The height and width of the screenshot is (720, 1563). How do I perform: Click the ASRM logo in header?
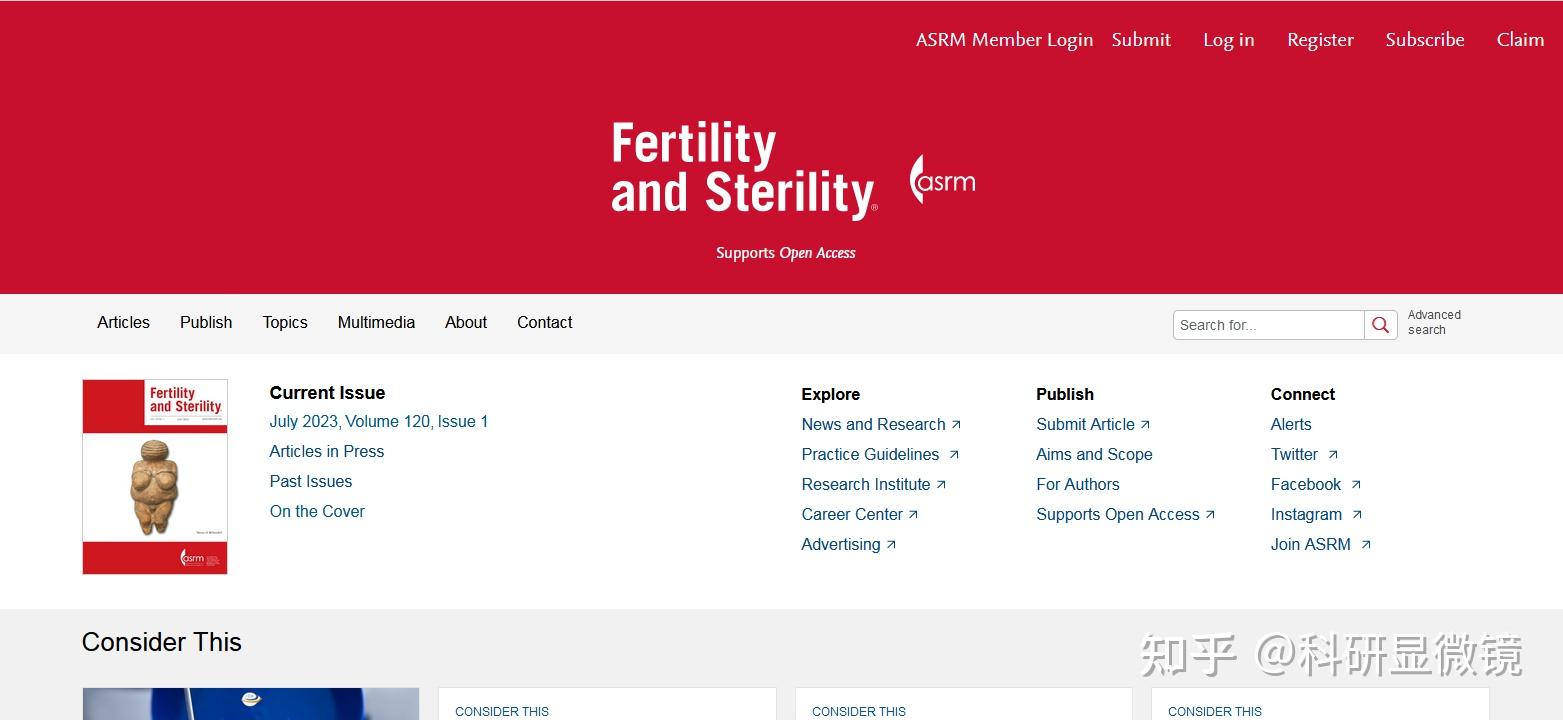click(942, 180)
